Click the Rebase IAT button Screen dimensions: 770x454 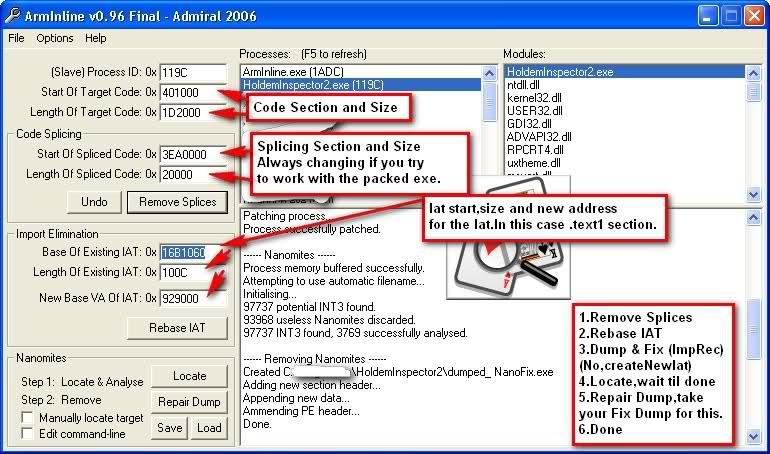[177, 328]
